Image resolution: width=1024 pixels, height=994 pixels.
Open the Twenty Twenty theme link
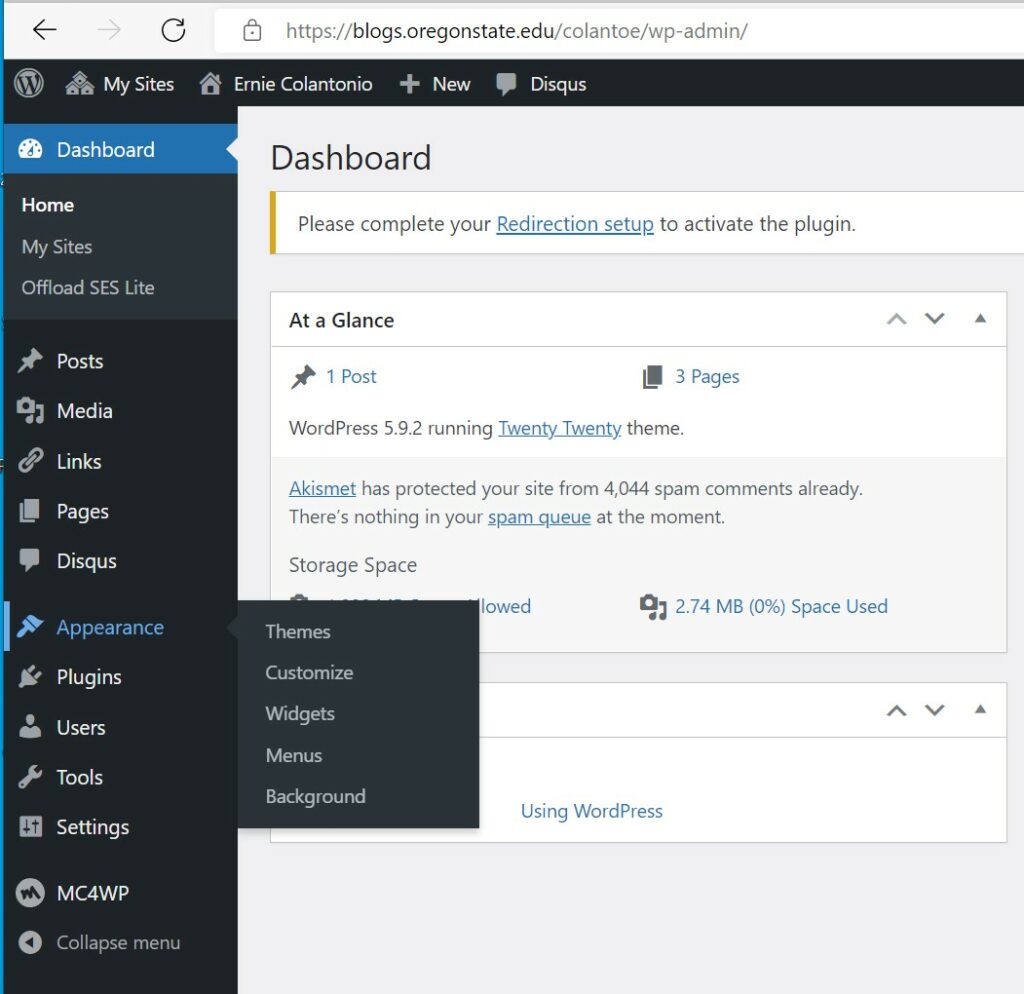[x=560, y=428]
